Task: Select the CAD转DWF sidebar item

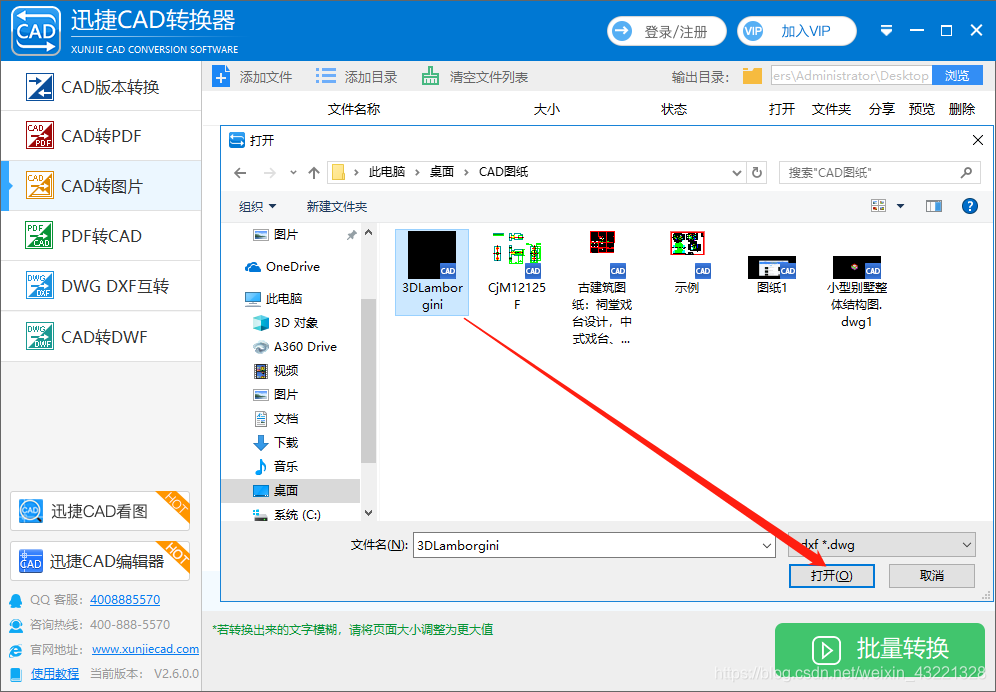Action: coord(101,336)
